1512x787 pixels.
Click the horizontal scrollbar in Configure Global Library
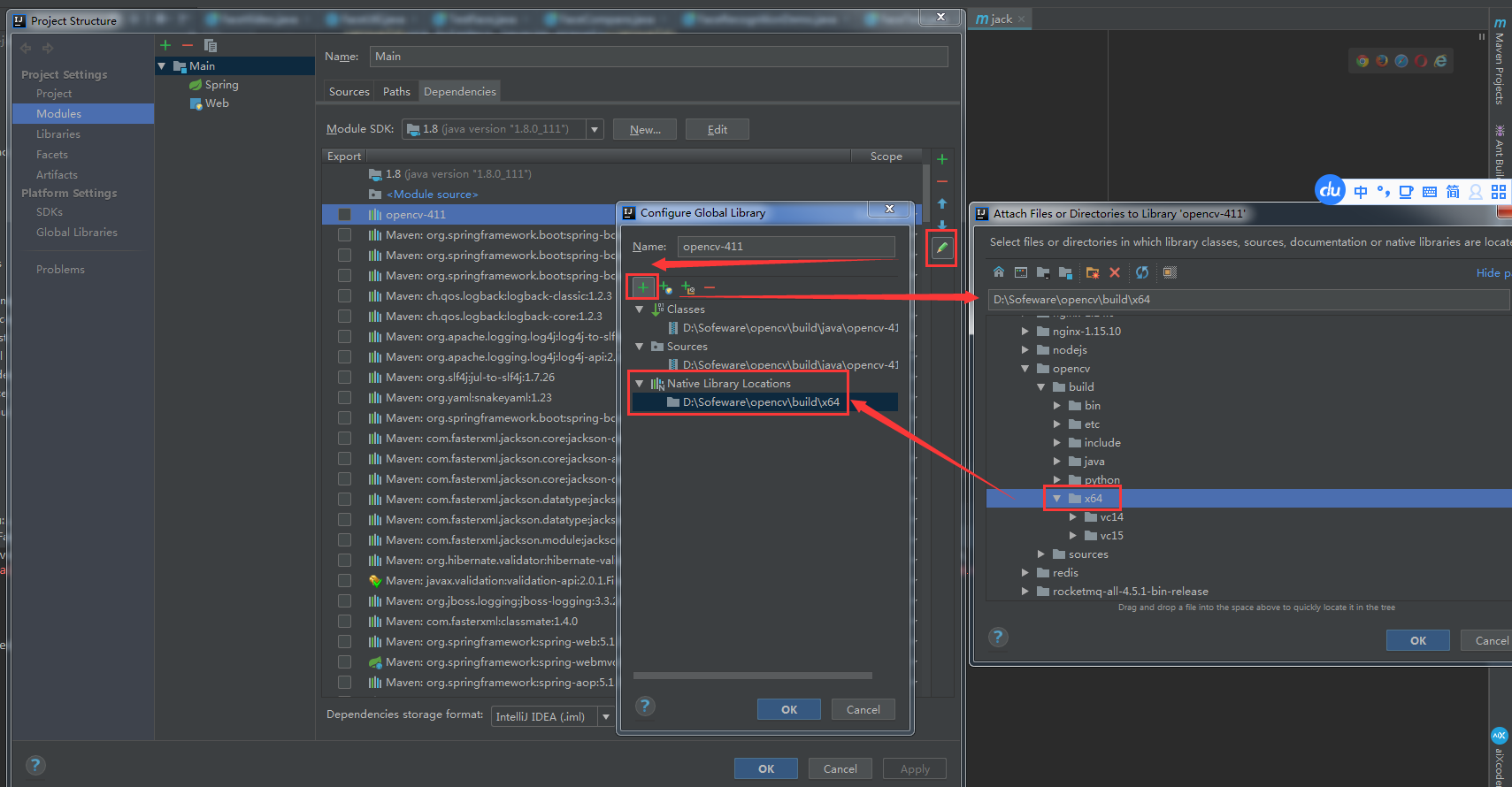tap(753, 676)
